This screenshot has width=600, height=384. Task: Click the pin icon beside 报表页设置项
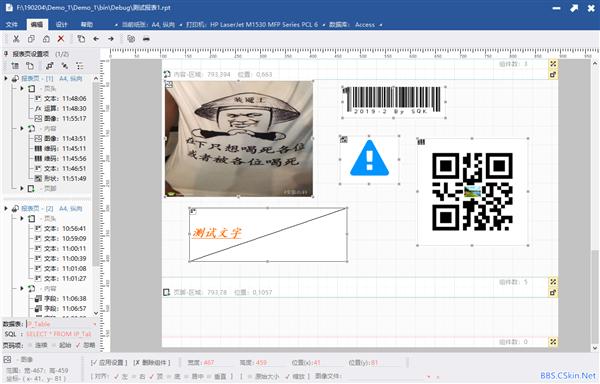[x=6, y=54]
